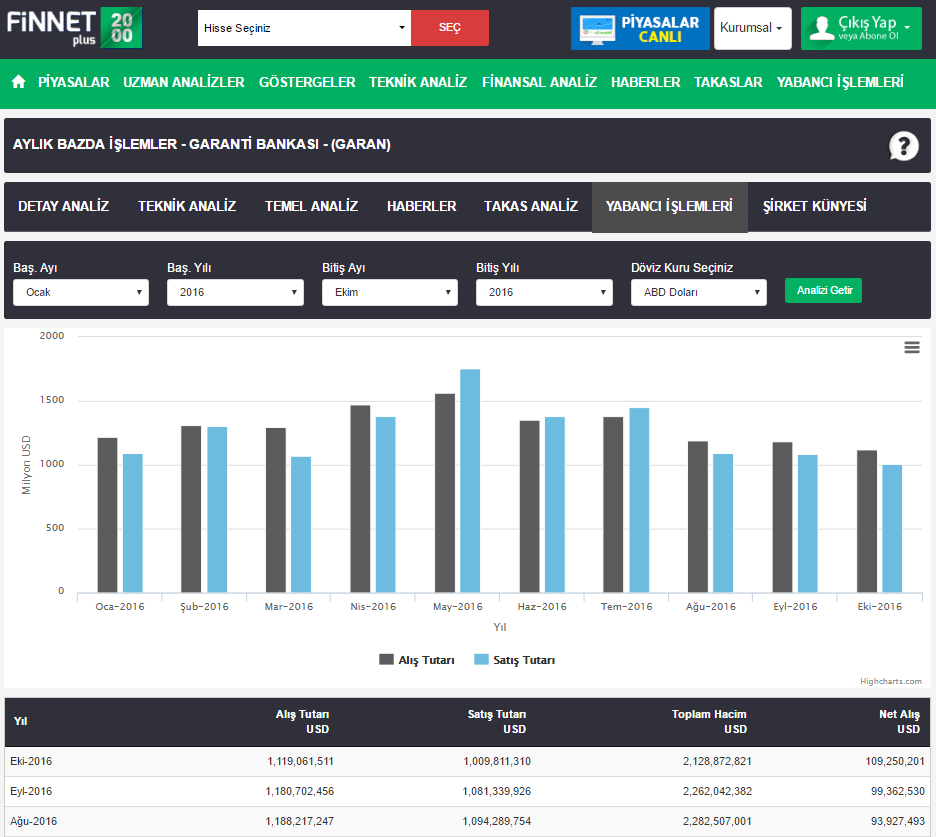The height and width of the screenshot is (837, 936).
Task: Open the chart hamburger export menu
Action: (x=912, y=347)
